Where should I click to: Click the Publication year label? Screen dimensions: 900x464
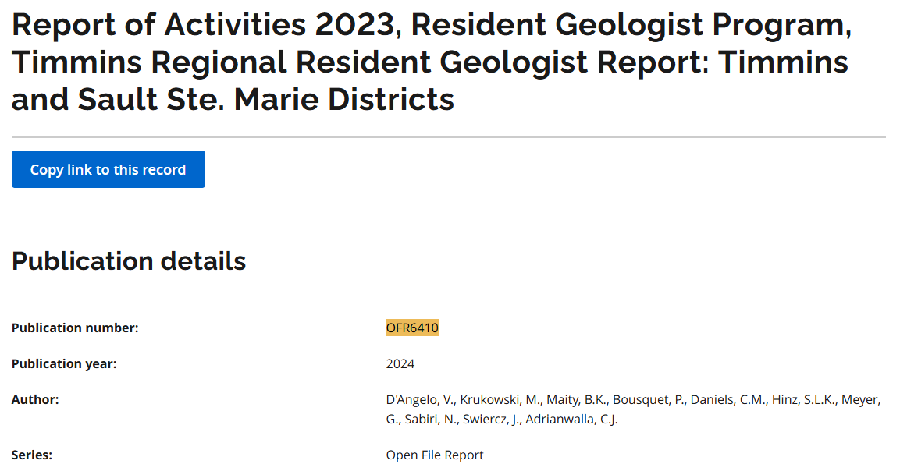(64, 363)
